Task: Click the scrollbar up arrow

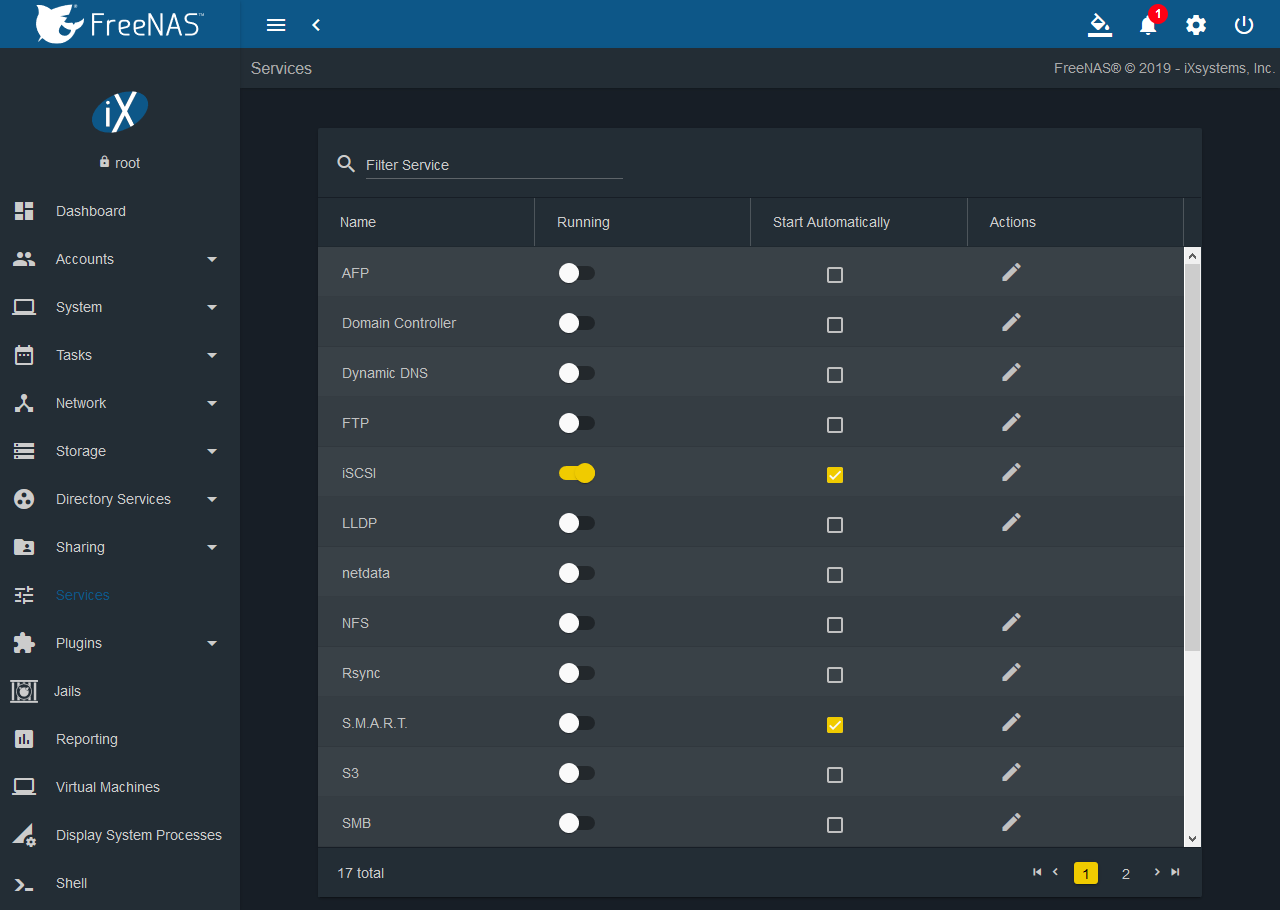Action: (1192, 256)
